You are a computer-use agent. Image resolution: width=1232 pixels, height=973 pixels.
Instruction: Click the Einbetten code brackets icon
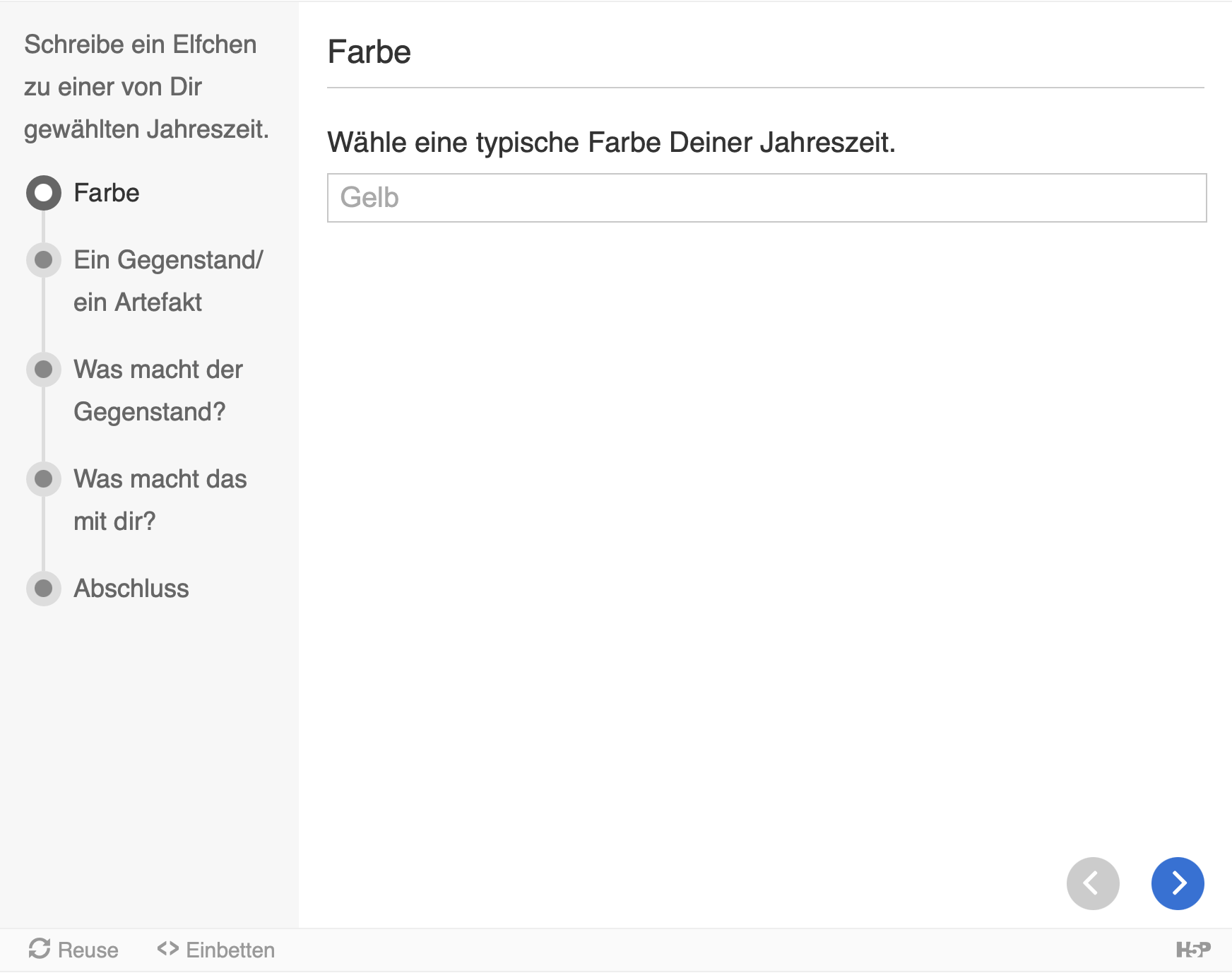coord(167,949)
